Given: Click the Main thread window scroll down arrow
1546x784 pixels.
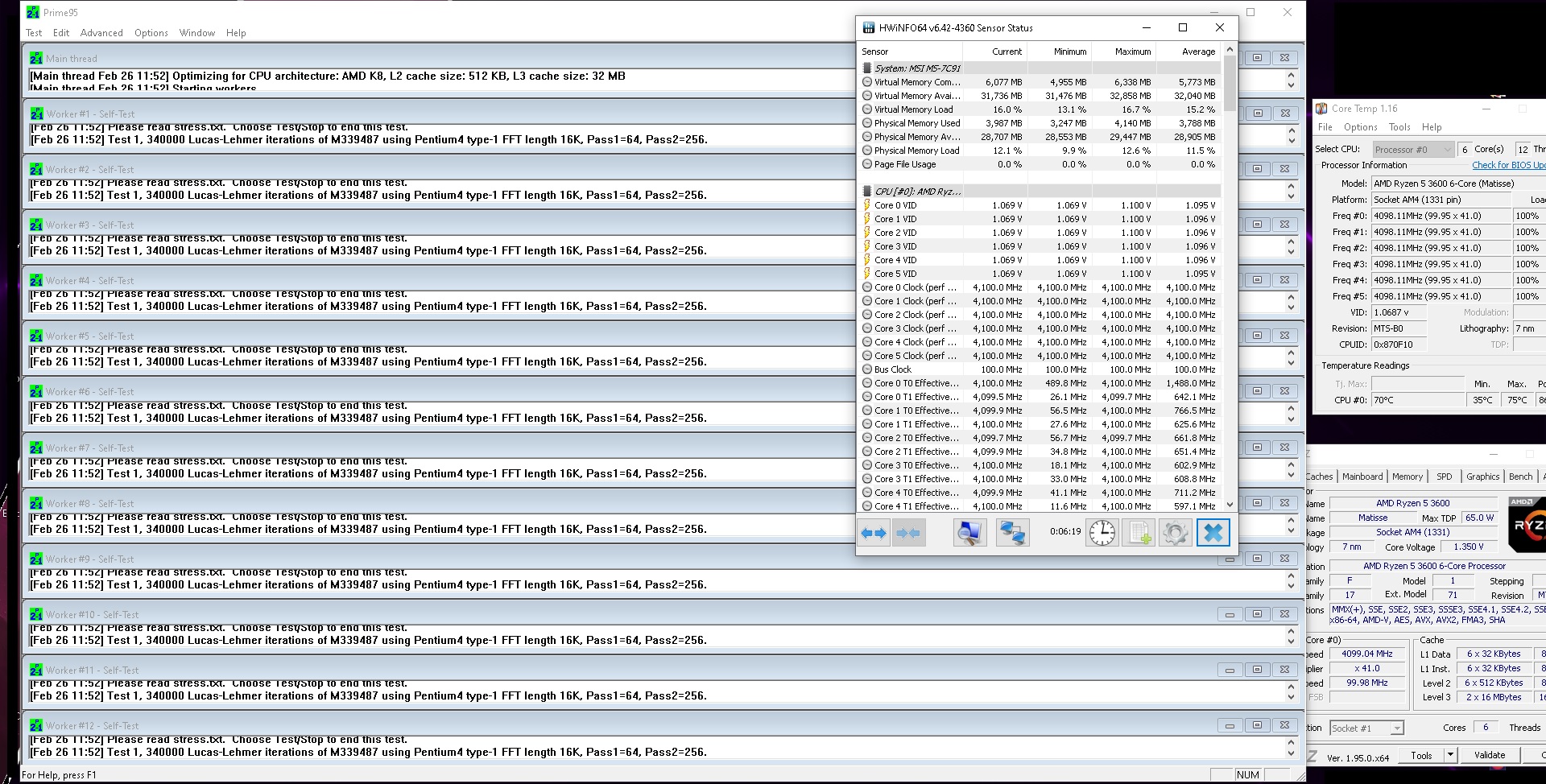Looking at the screenshot, I should (x=1291, y=85).
